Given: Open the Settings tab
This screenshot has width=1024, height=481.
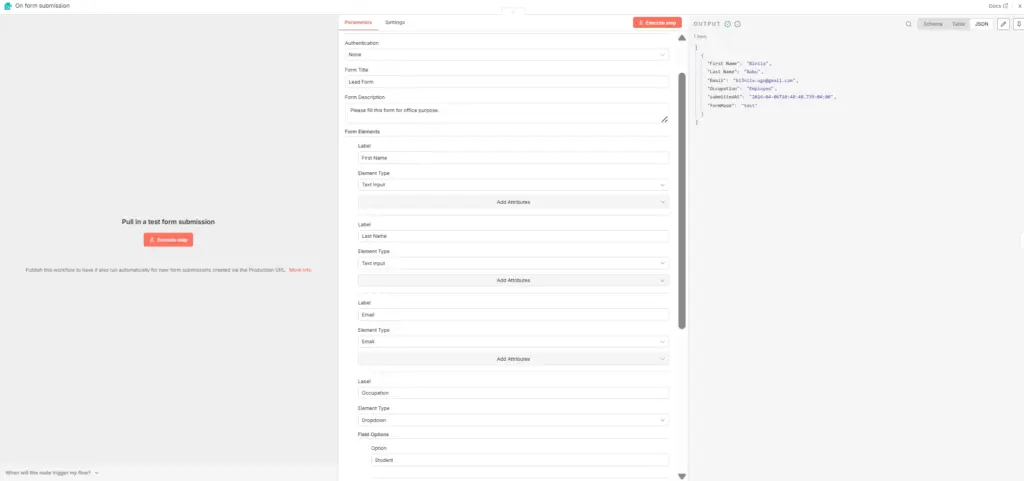Looking at the screenshot, I should [x=394, y=22].
